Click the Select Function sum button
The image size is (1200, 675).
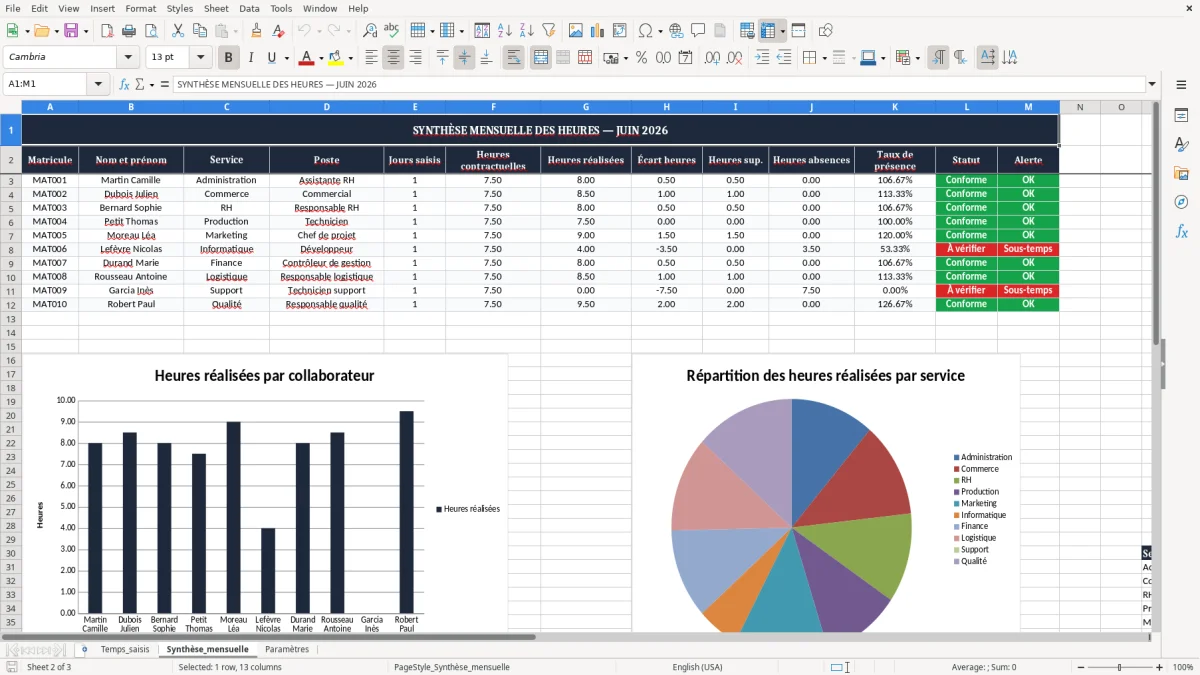tap(139, 84)
